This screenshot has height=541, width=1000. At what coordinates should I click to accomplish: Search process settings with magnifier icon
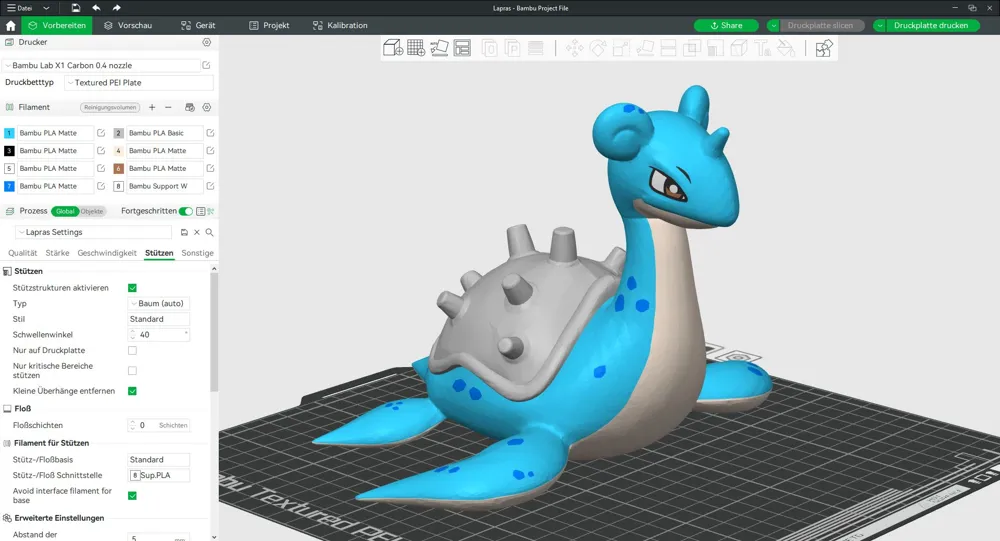pyautogui.click(x=209, y=232)
